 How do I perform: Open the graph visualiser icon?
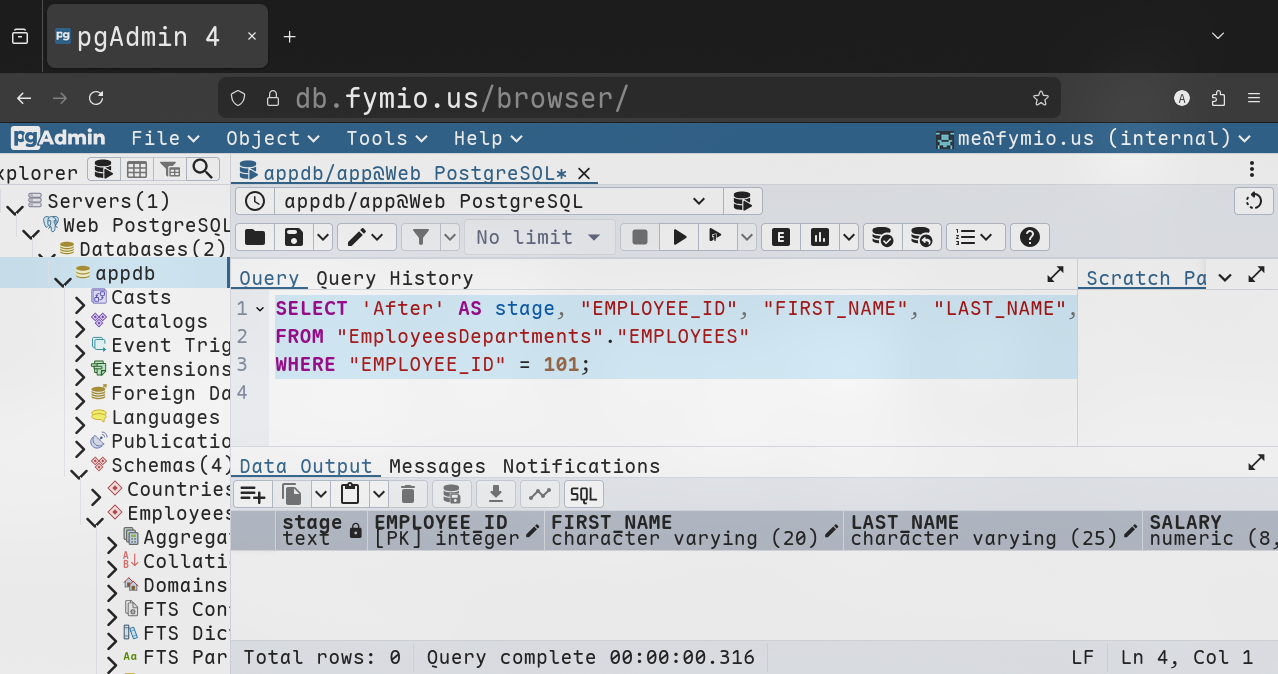pos(539,494)
